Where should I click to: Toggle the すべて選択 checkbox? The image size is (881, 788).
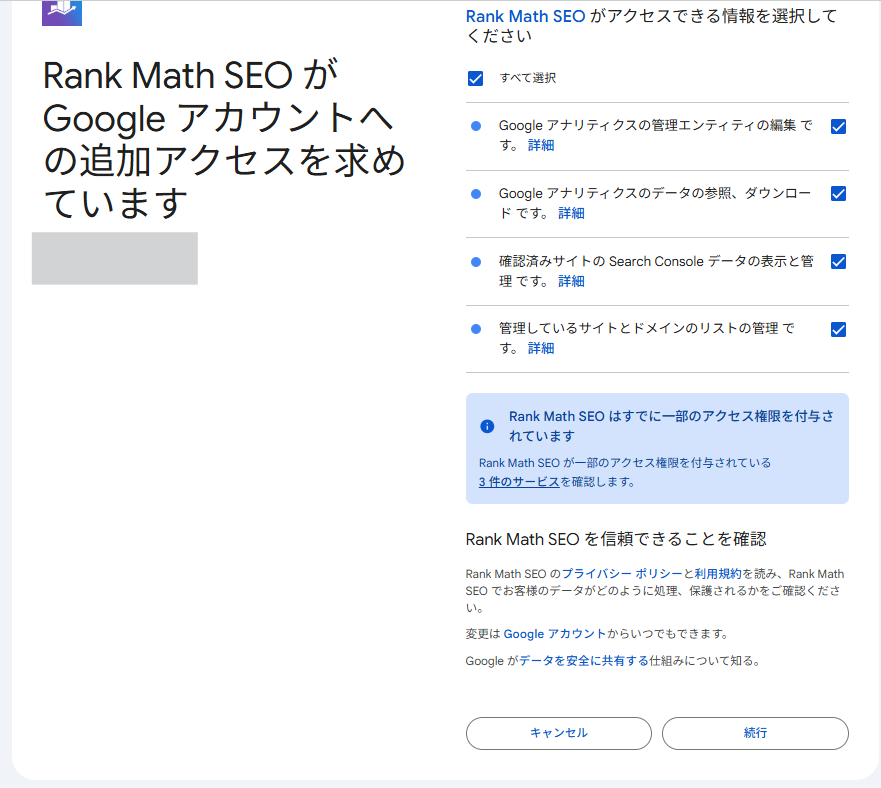(476, 78)
